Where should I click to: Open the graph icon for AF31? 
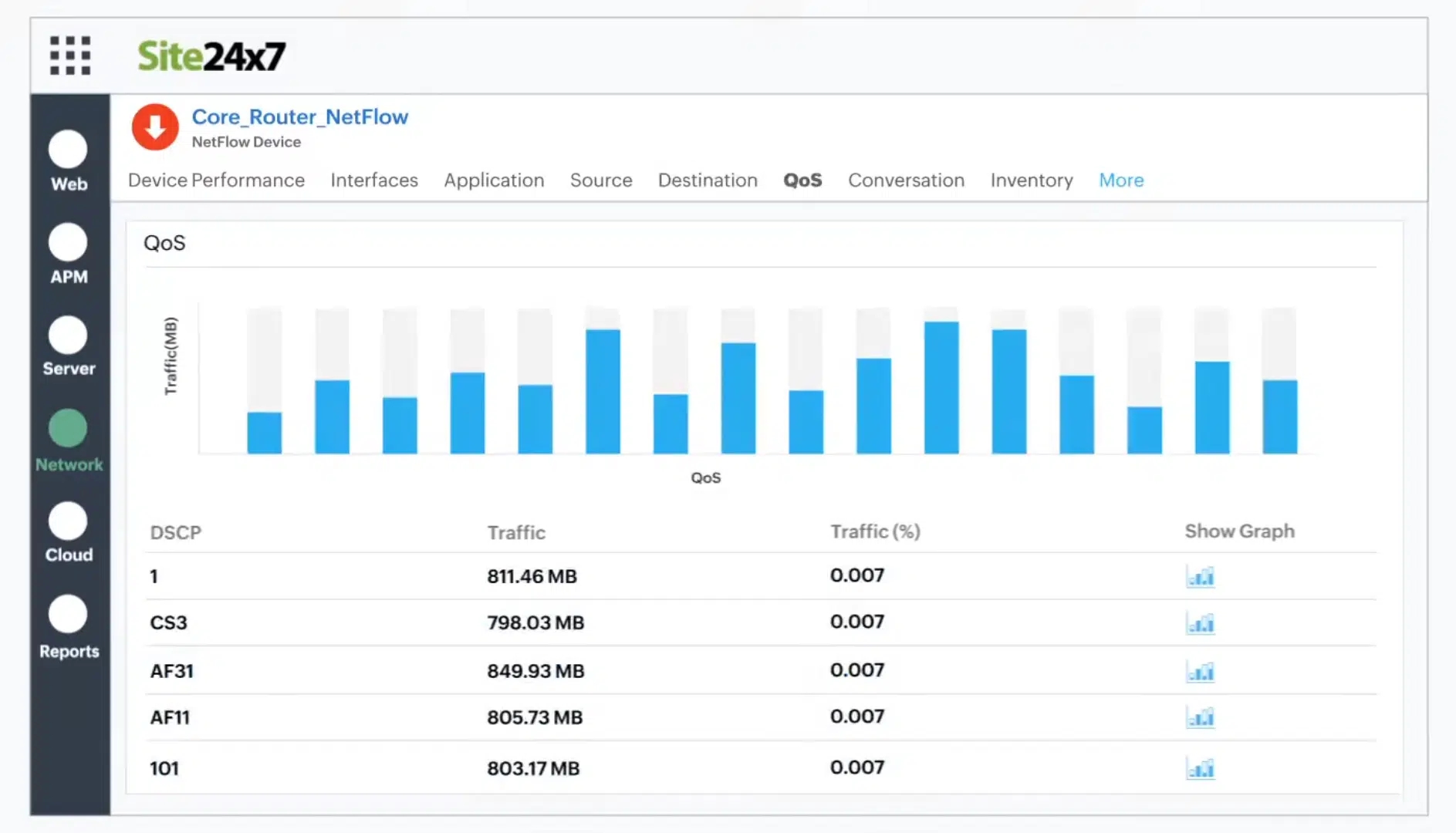(1200, 672)
